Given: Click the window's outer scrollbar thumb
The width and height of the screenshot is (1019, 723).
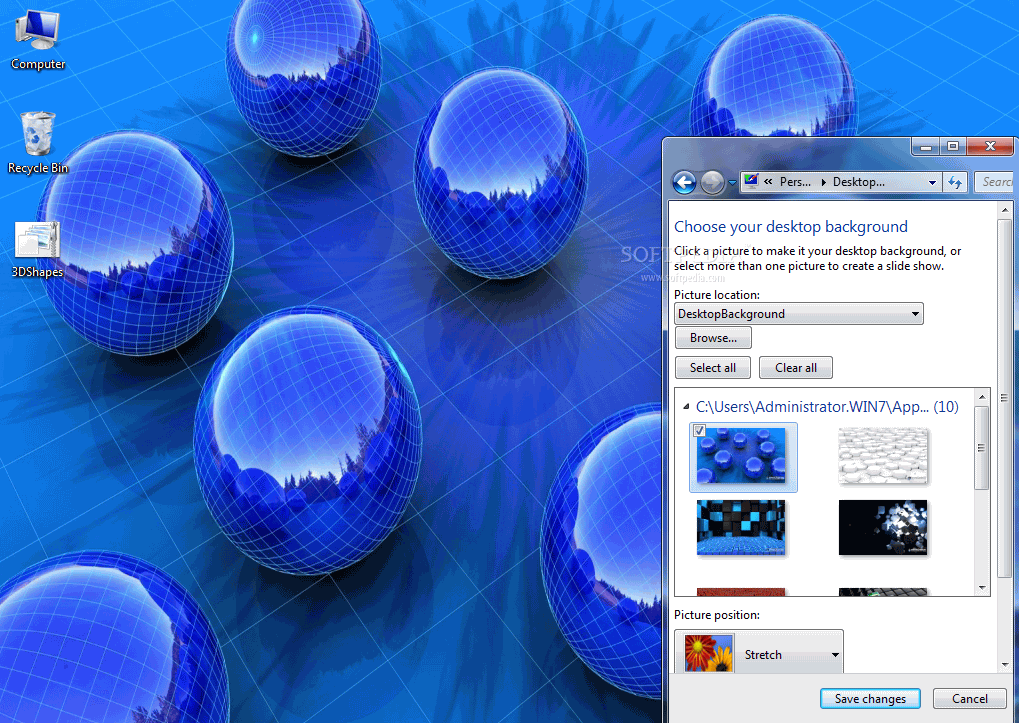Looking at the screenshot, I should [x=1005, y=397].
